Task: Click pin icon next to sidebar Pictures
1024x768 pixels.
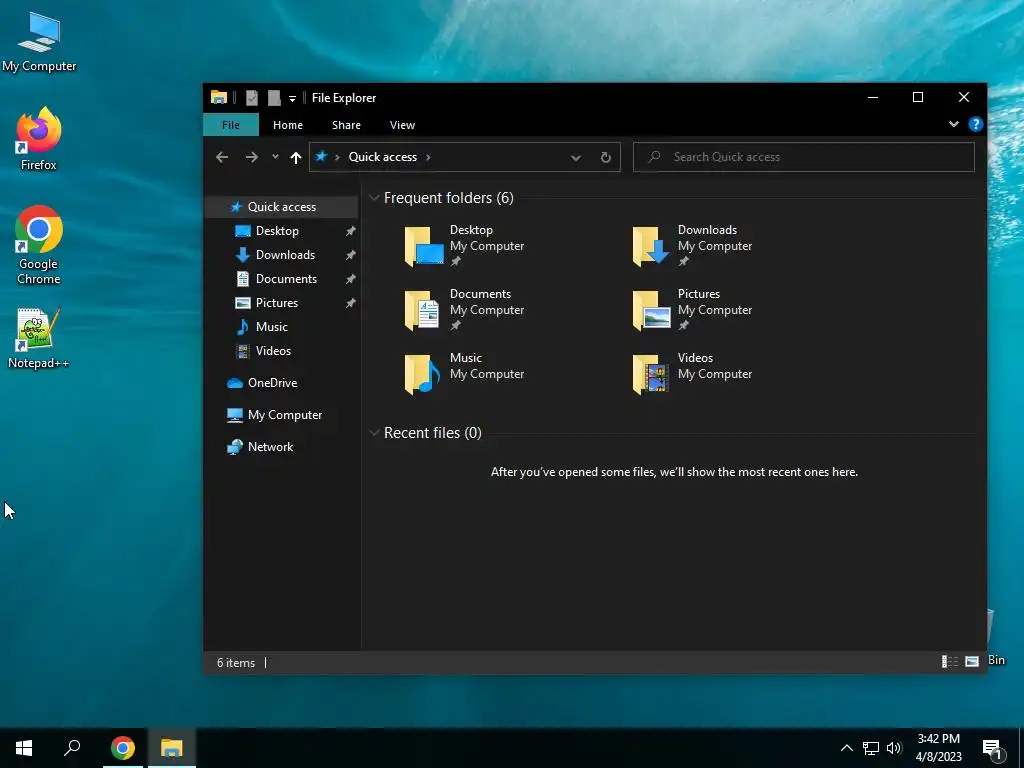Action: (x=351, y=304)
